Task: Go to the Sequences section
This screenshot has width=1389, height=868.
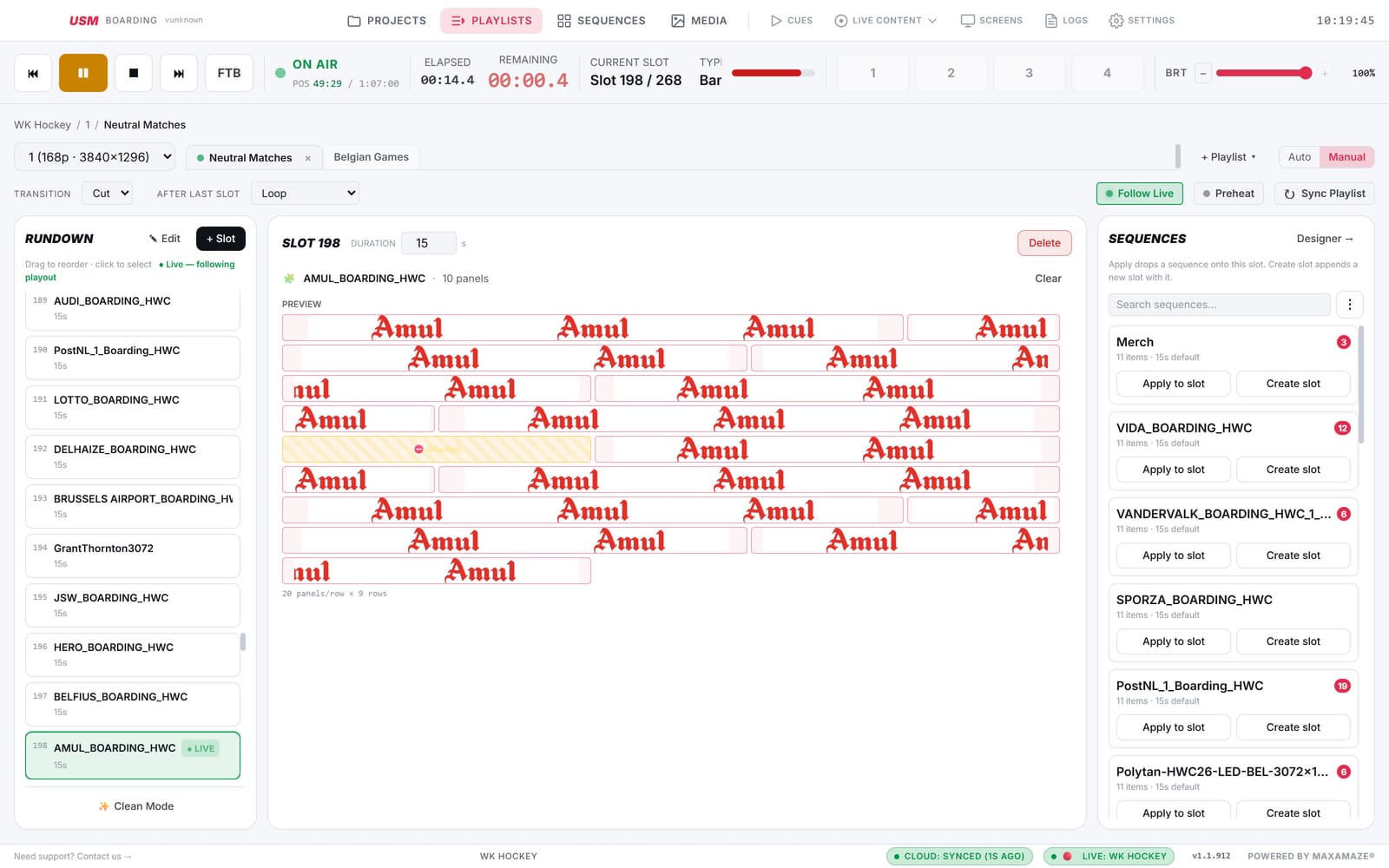Action: coord(602,21)
